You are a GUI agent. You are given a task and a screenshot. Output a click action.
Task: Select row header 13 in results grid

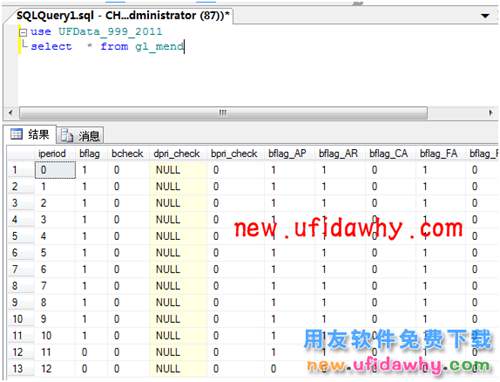21,369
